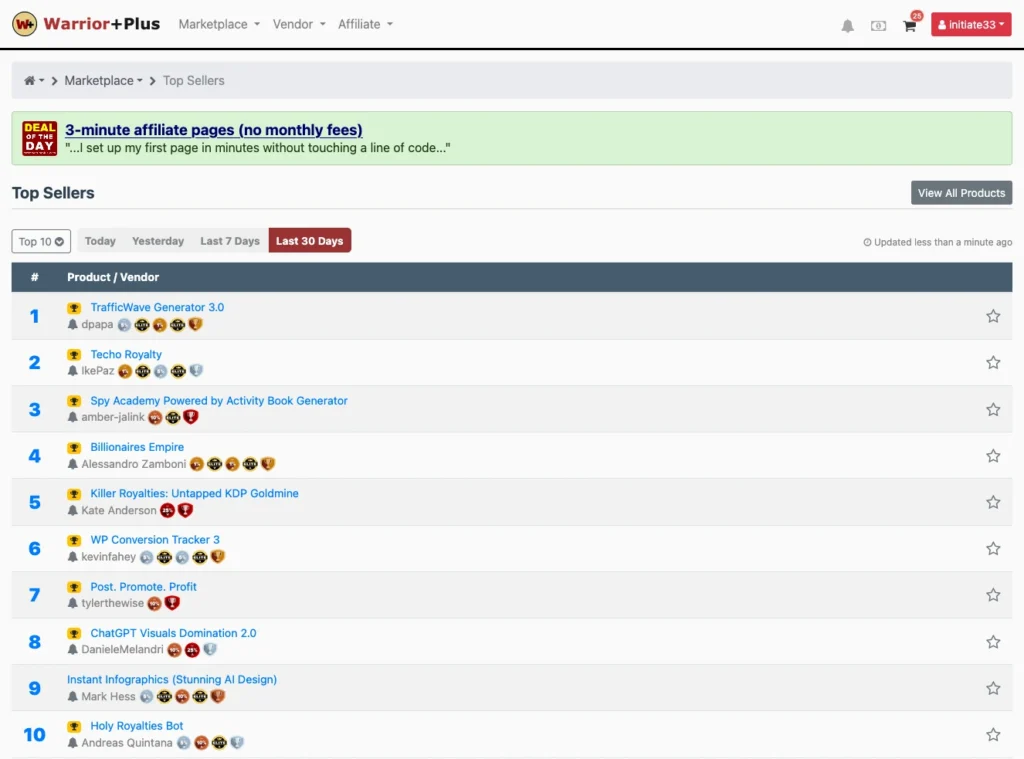The height and width of the screenshot is (759, 1024).
Task: Open Billionaires Empire product link
Action: click(x=137, y=447)
